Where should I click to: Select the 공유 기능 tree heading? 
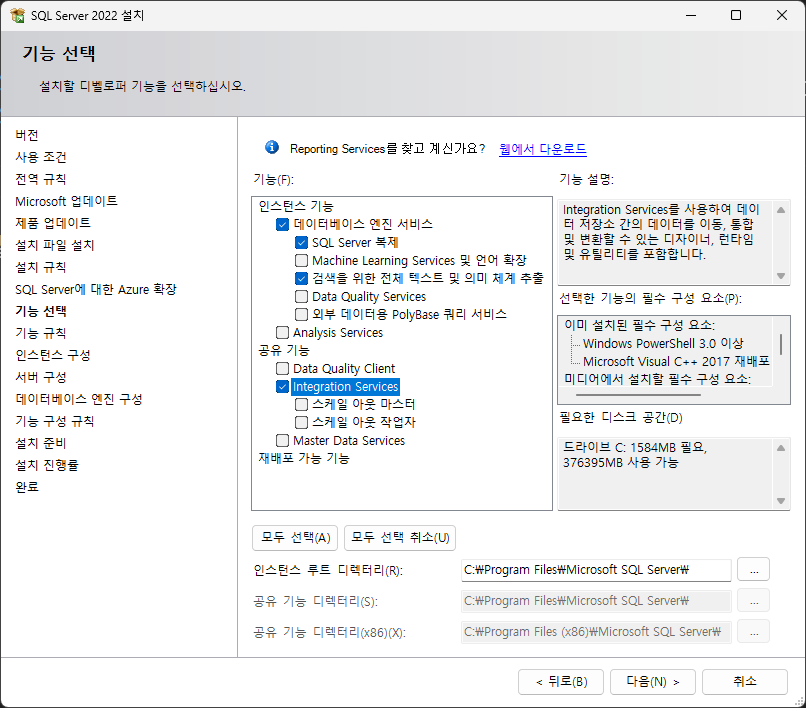coord(284,351)
